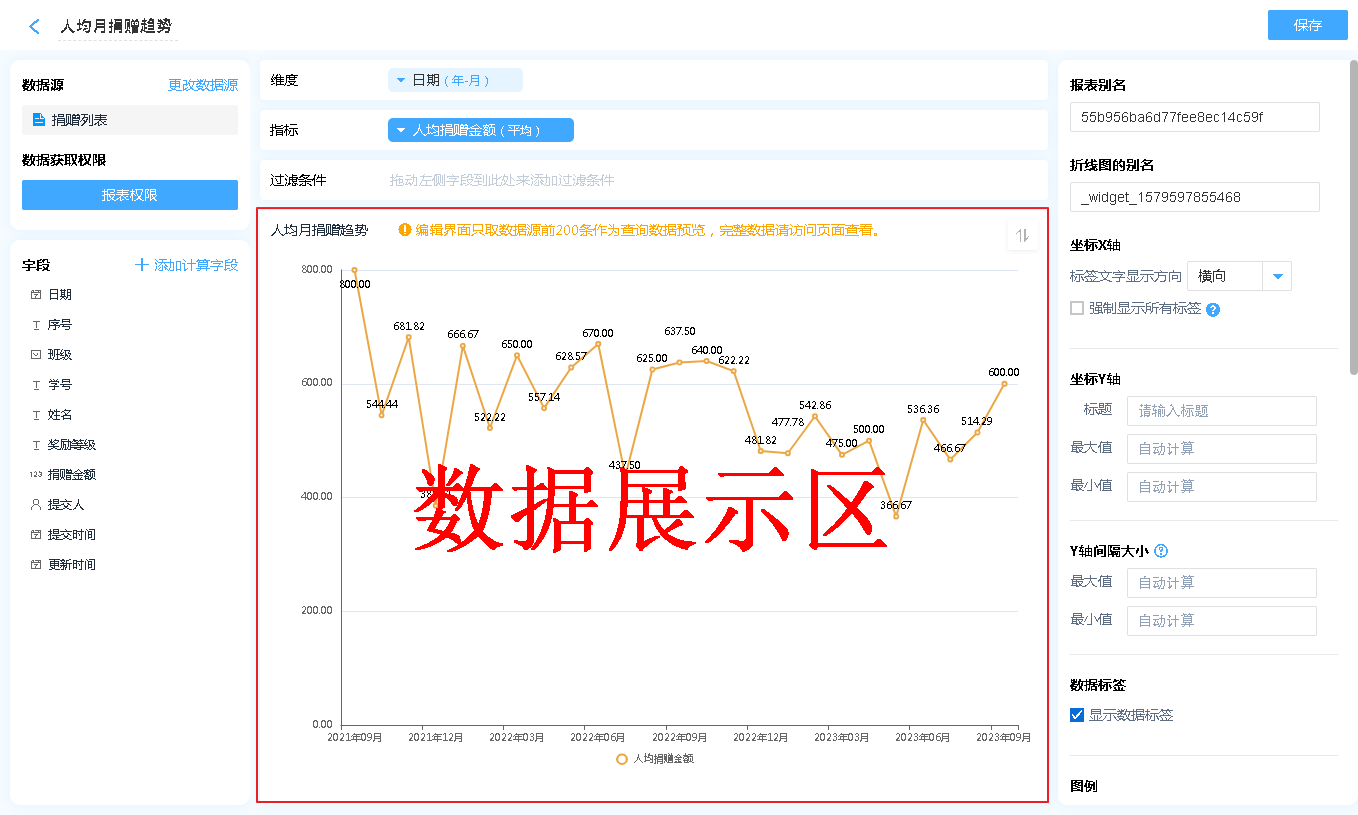Viewport: 1358px width, 815px height.
Task: Click the 捐赠列表 data source file icon
Action: click(x=39, y=120)
